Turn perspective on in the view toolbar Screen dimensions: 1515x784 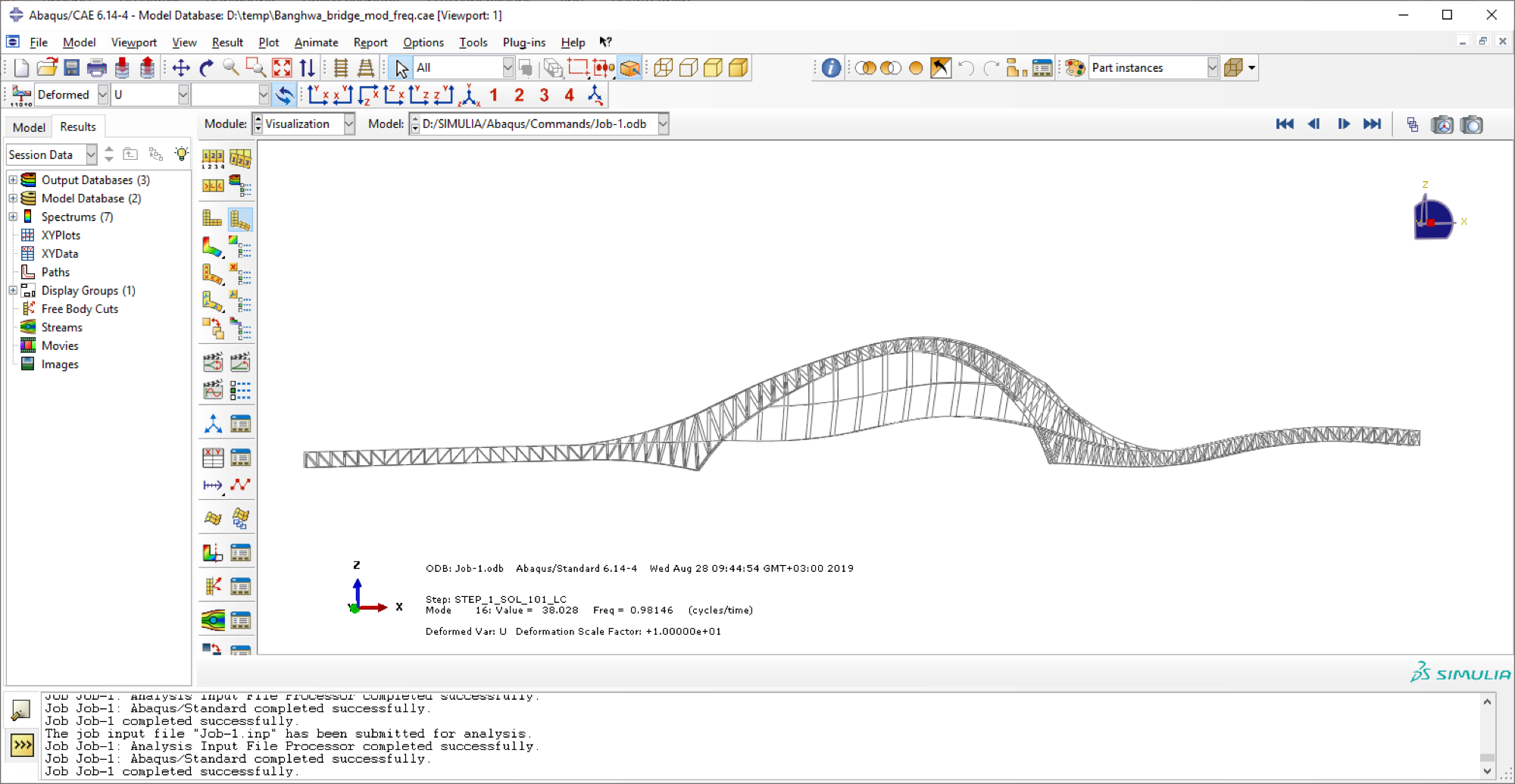point(366,68)
